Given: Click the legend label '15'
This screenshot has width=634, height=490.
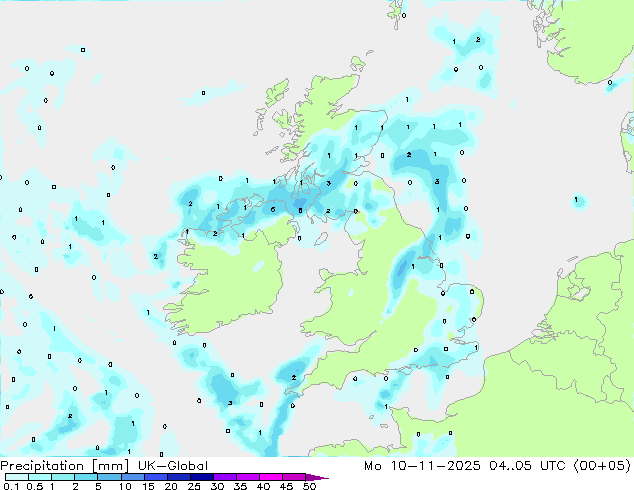Looking at the screenshot, I should [x=148, y=486].
